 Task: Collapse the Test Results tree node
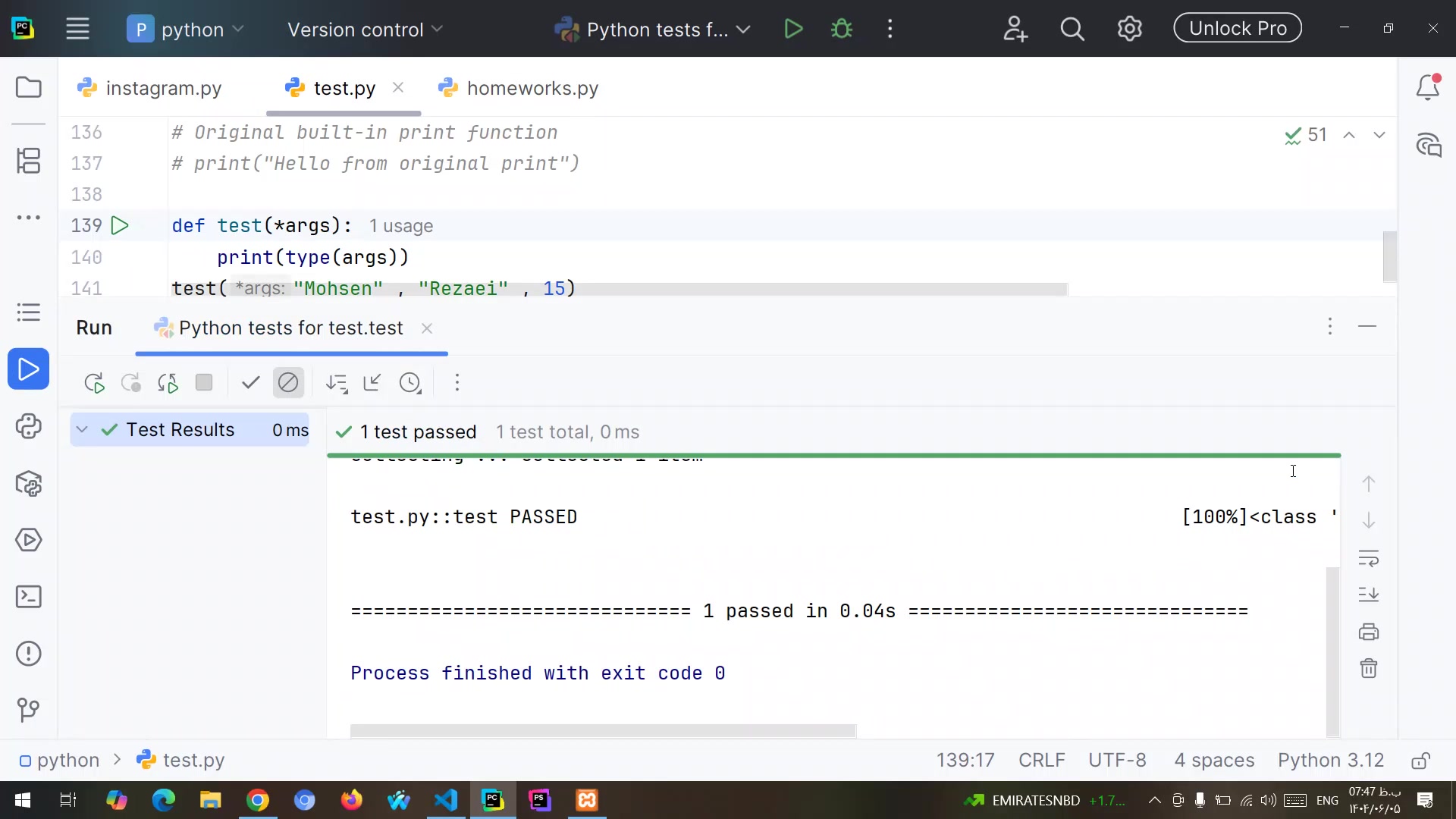point(82,430)
